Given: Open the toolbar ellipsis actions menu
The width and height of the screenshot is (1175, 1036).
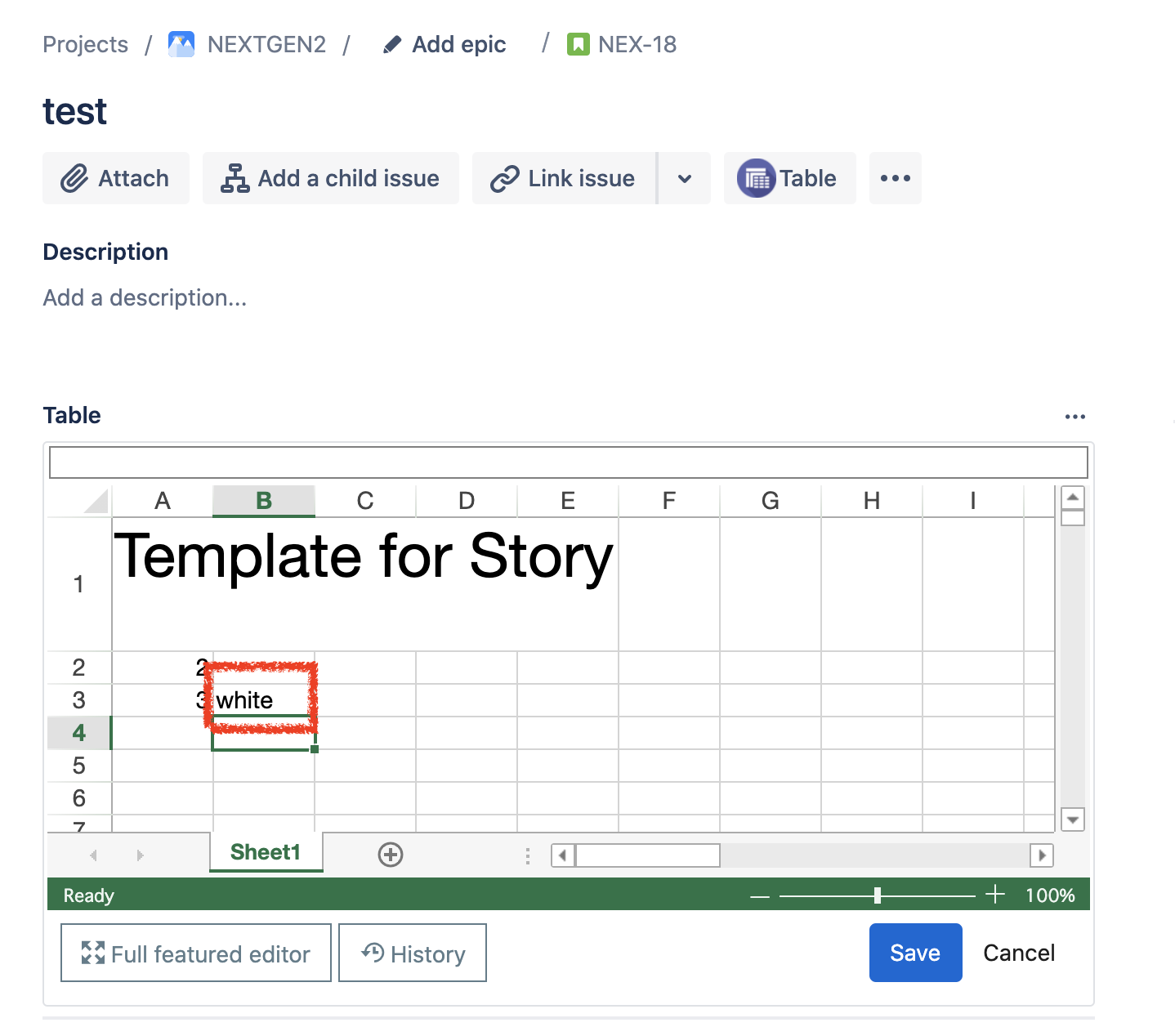Looking at the screenshot, I should (895, 178).
